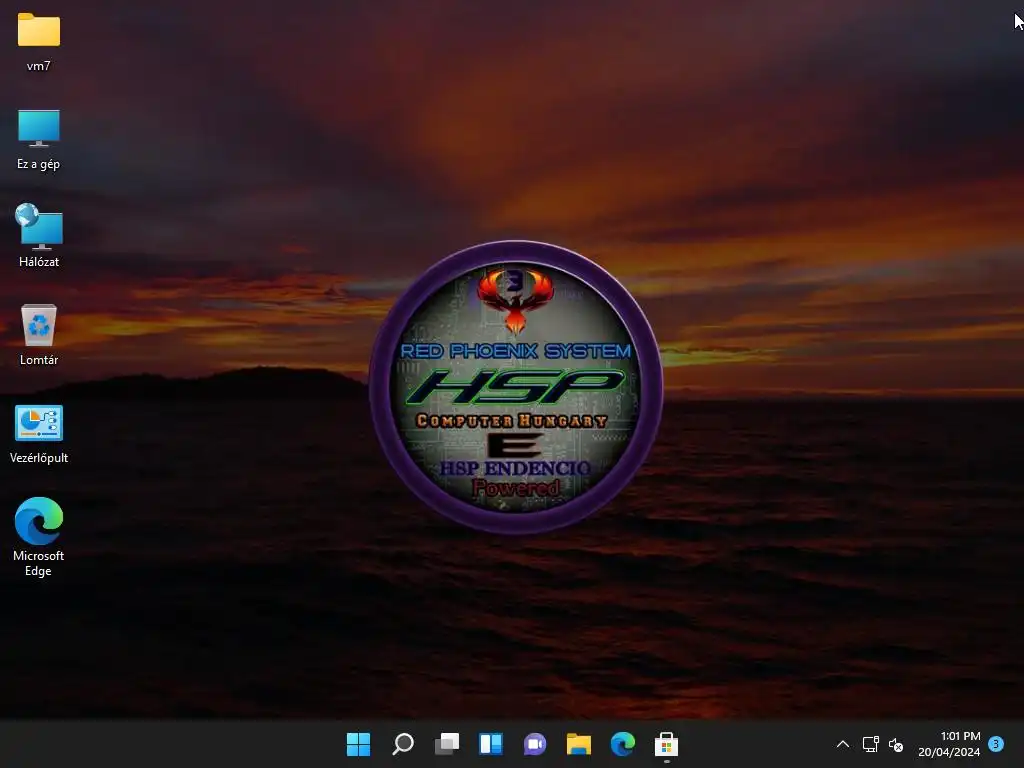Open muted volume tray icon
Viewport: 1024px width, 768px height.
[x=896, y=744]
